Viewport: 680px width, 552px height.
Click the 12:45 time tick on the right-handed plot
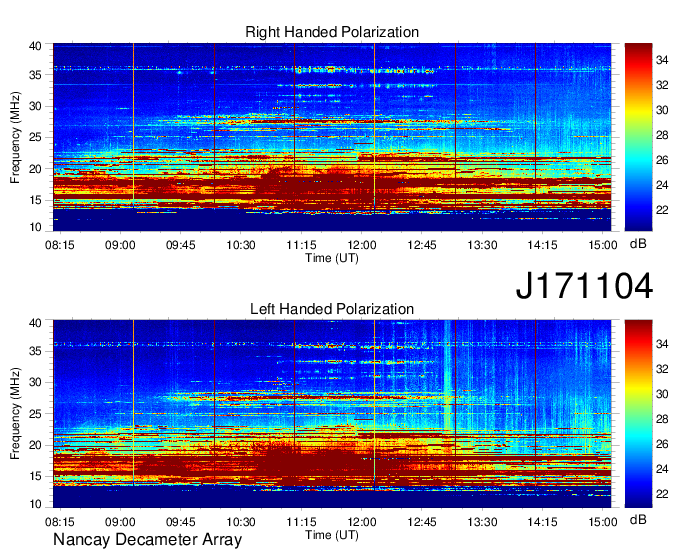422,245
